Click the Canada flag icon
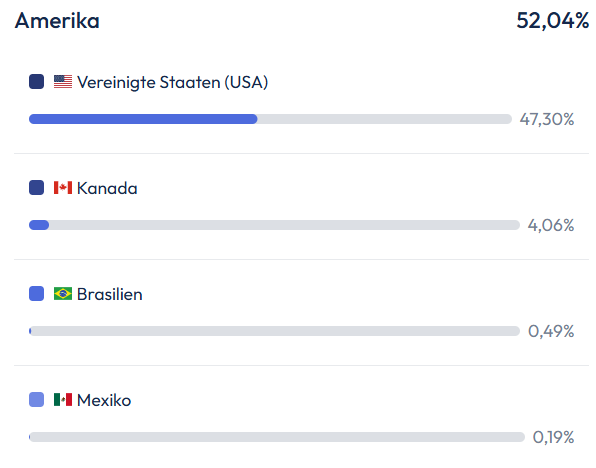Image resolution: width=596 pixels, height=468 pixels. 63,188
